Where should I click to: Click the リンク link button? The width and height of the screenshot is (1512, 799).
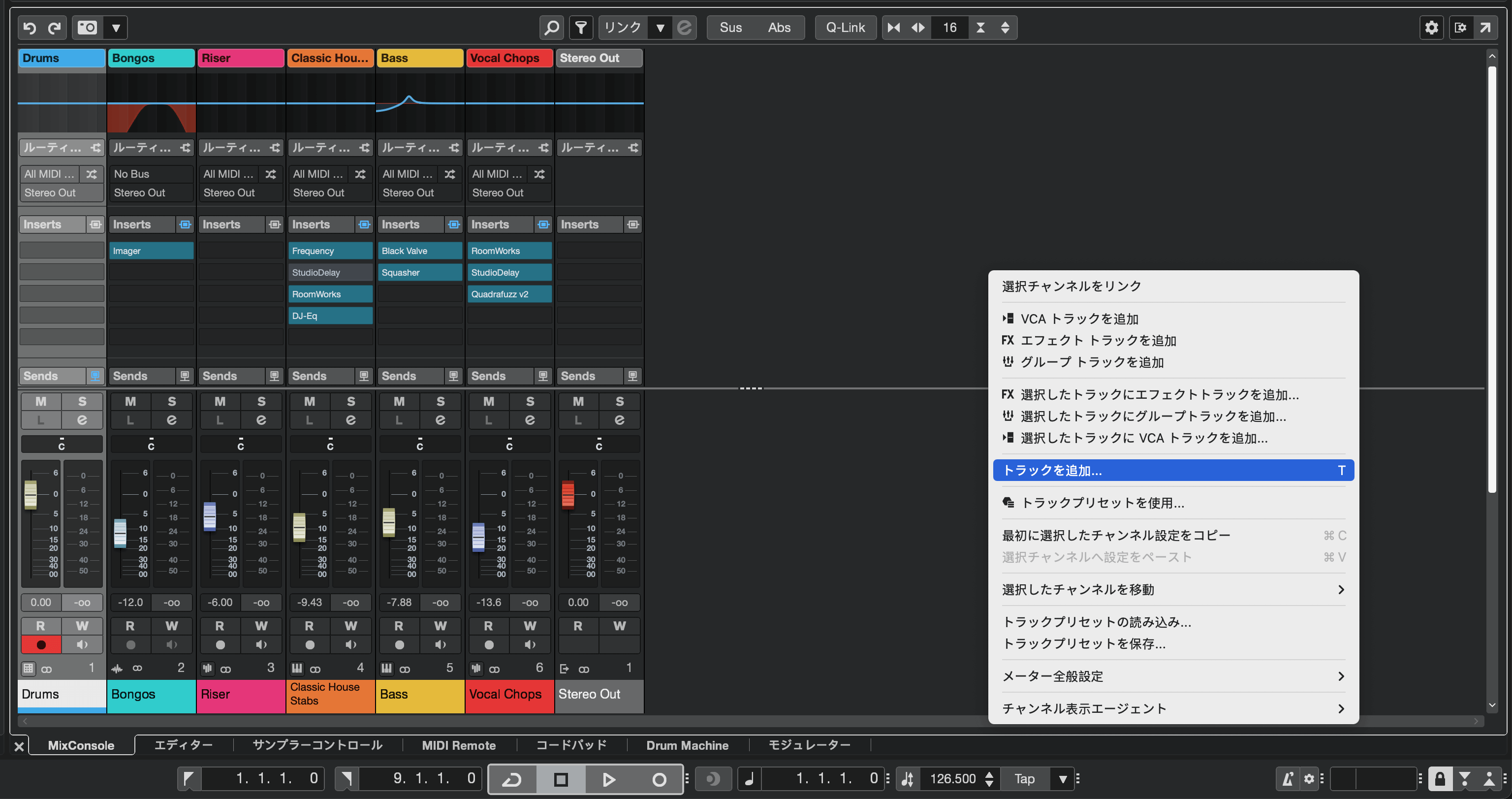click(623, 28)
